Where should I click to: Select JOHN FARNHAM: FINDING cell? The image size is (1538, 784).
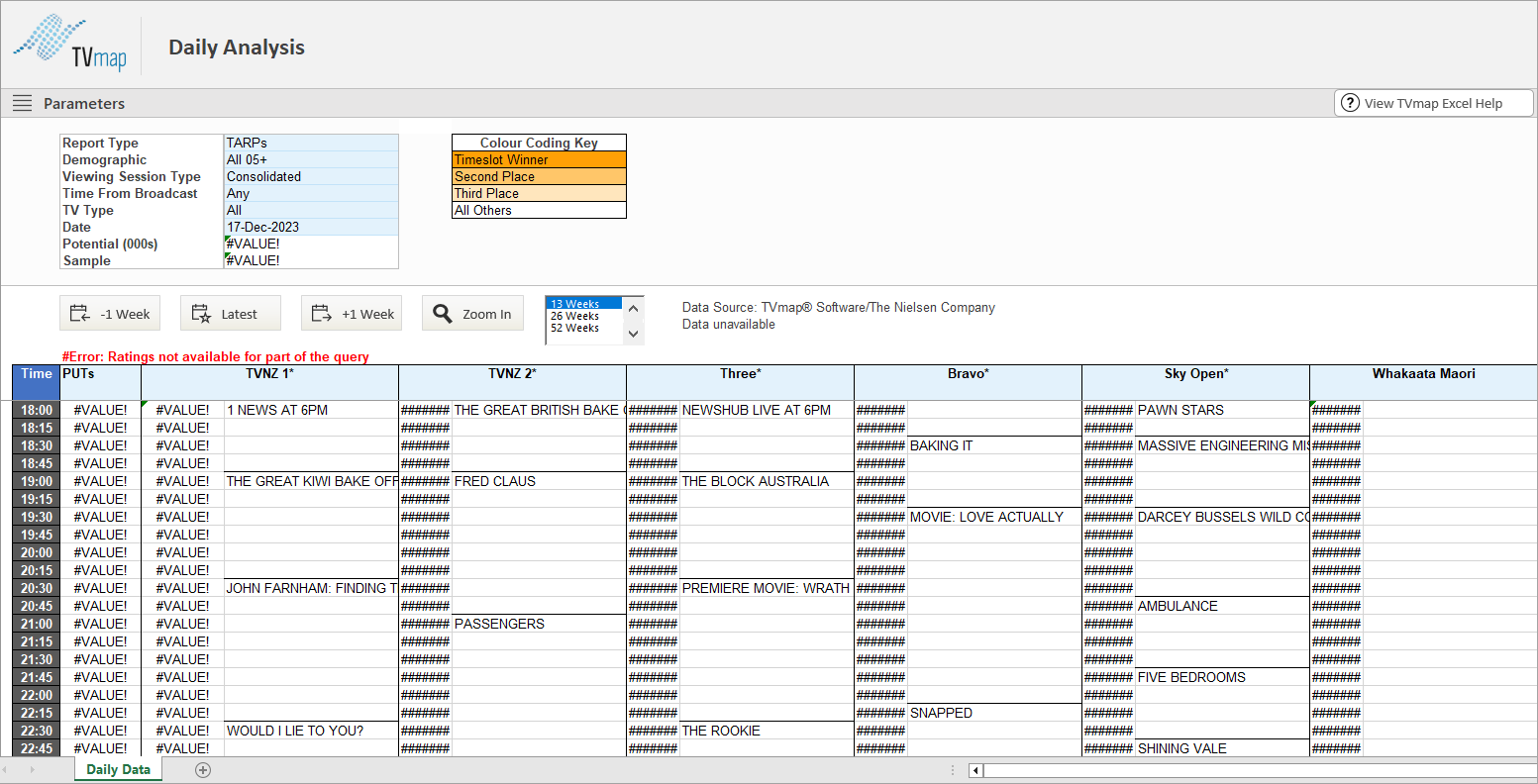(311, 588)
